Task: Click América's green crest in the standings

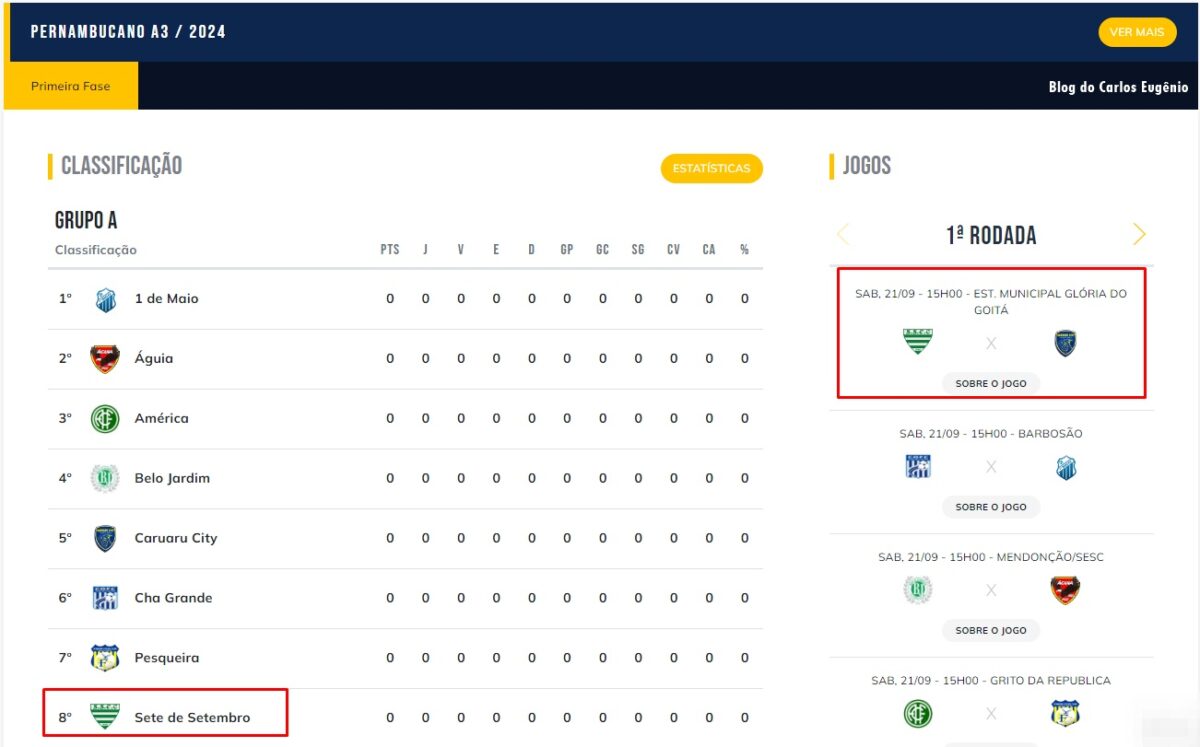Action: [105, 419]
